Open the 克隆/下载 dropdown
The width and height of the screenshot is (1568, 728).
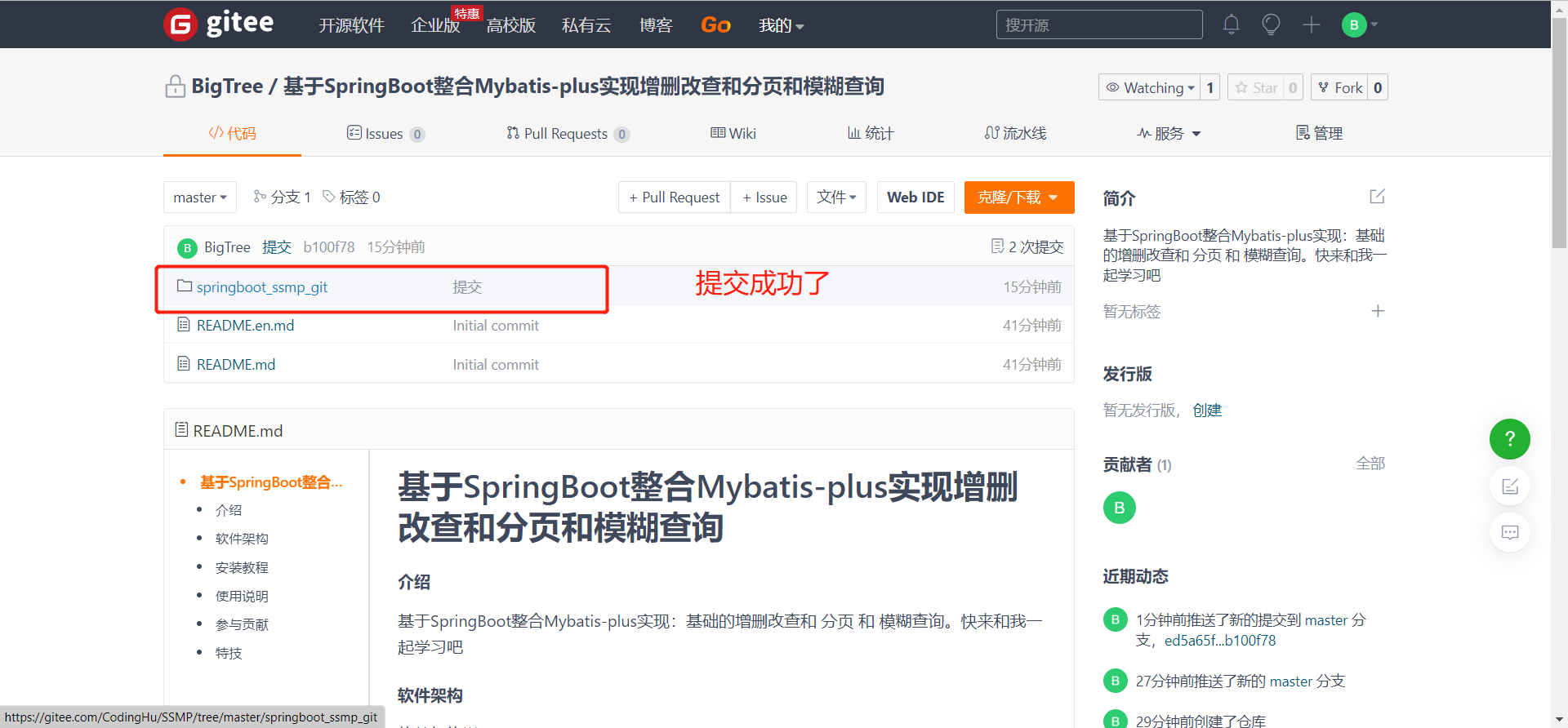pos(1019,198)
